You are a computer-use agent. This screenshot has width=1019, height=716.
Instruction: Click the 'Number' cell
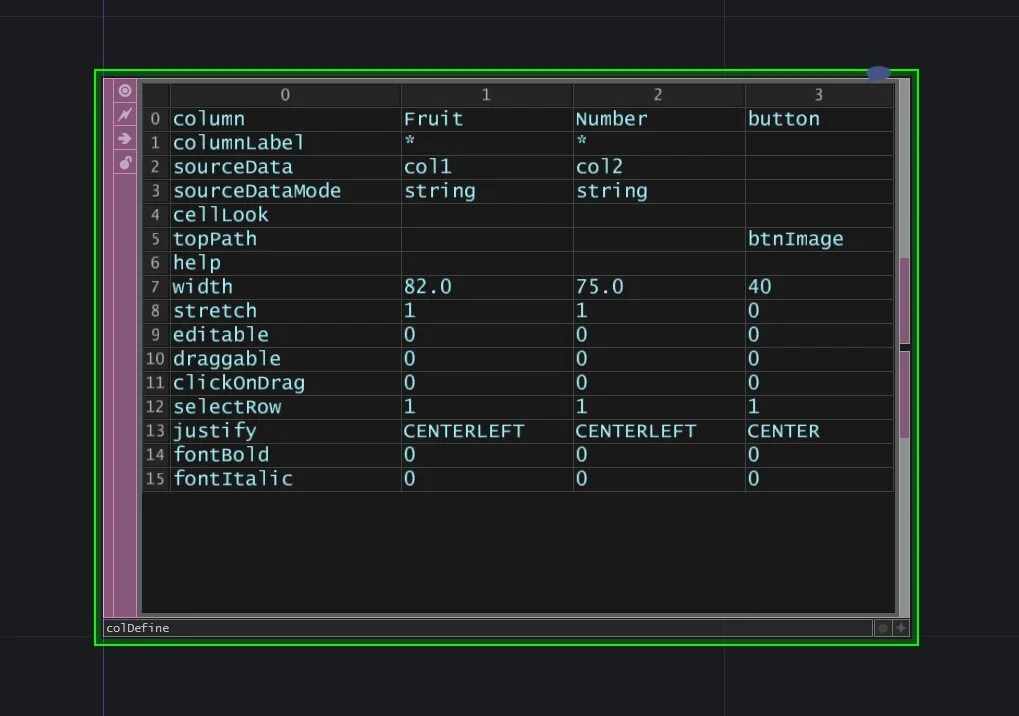tap(658, 119)
